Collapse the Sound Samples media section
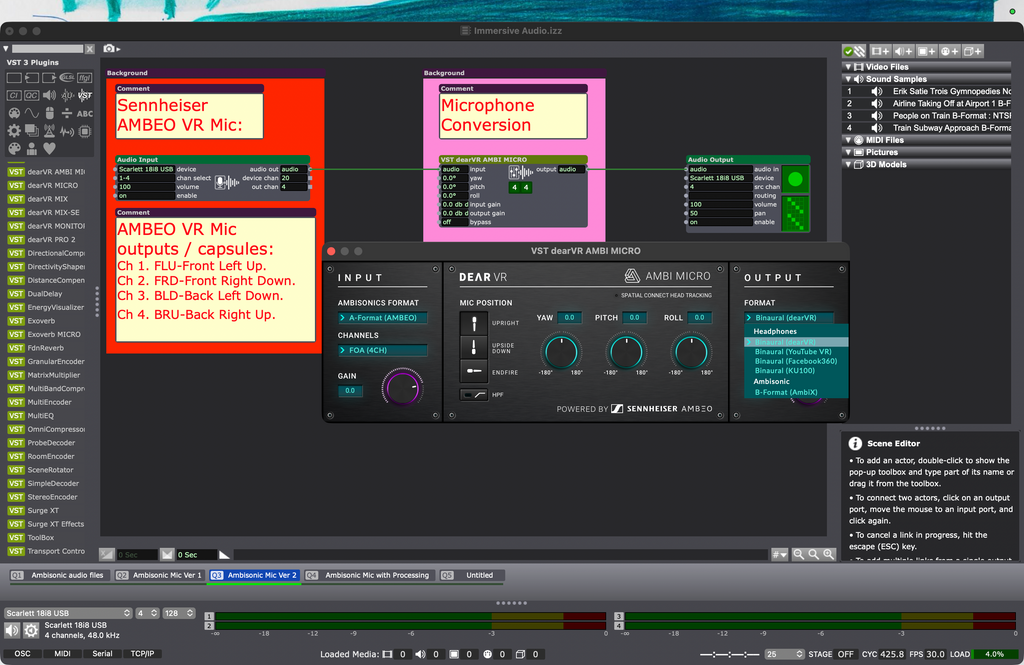Viewport: 1024px width, 665px height. point(848,79)
